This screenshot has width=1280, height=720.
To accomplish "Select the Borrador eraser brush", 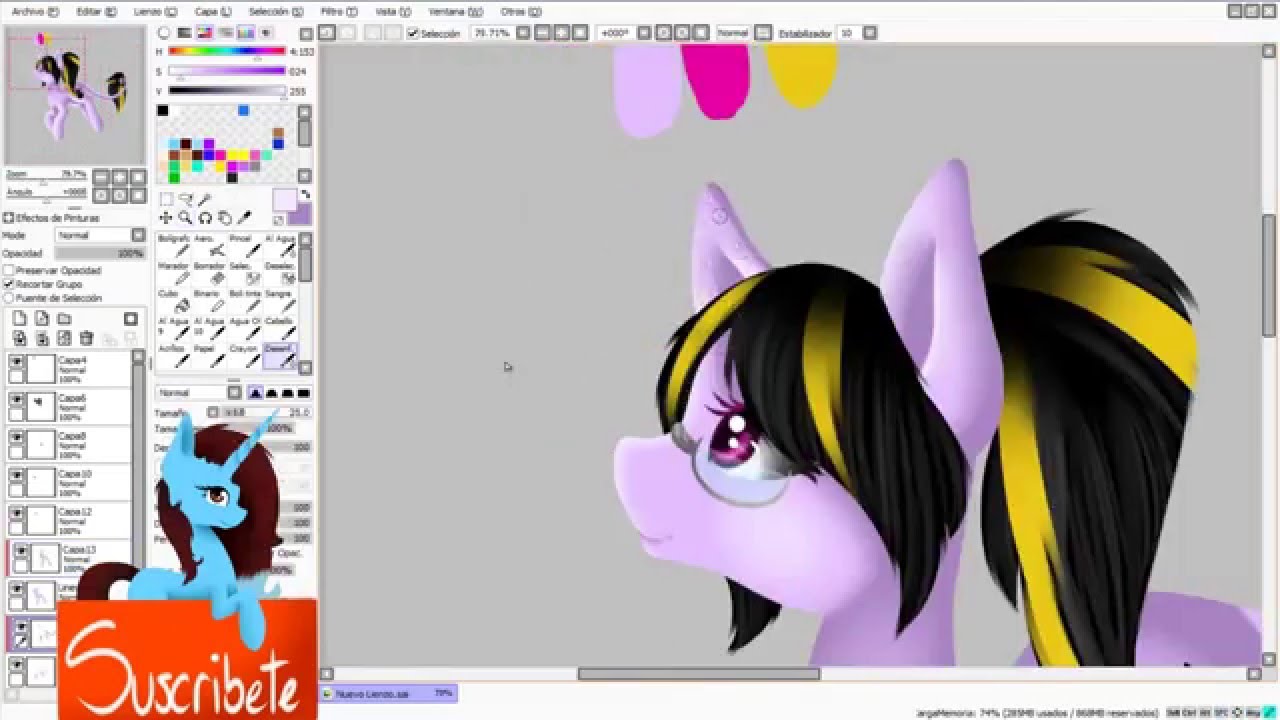I will click(x=216, y=273).
